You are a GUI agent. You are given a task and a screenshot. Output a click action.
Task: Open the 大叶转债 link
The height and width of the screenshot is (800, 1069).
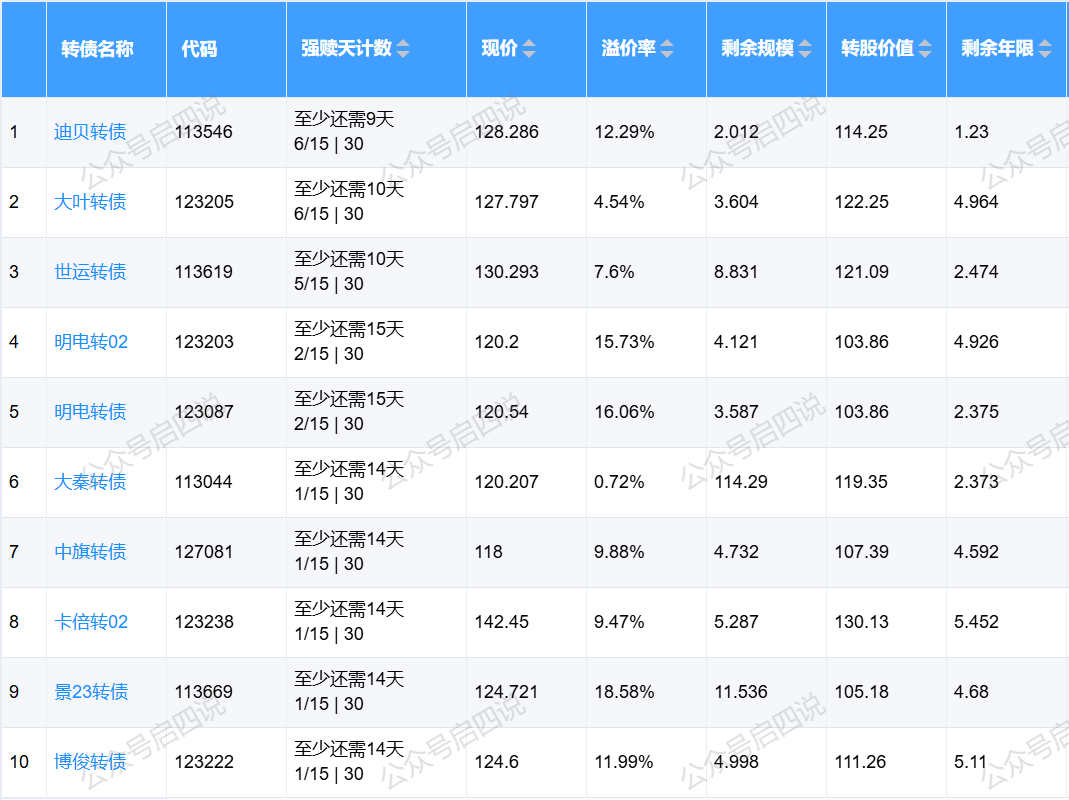[90, 202]
